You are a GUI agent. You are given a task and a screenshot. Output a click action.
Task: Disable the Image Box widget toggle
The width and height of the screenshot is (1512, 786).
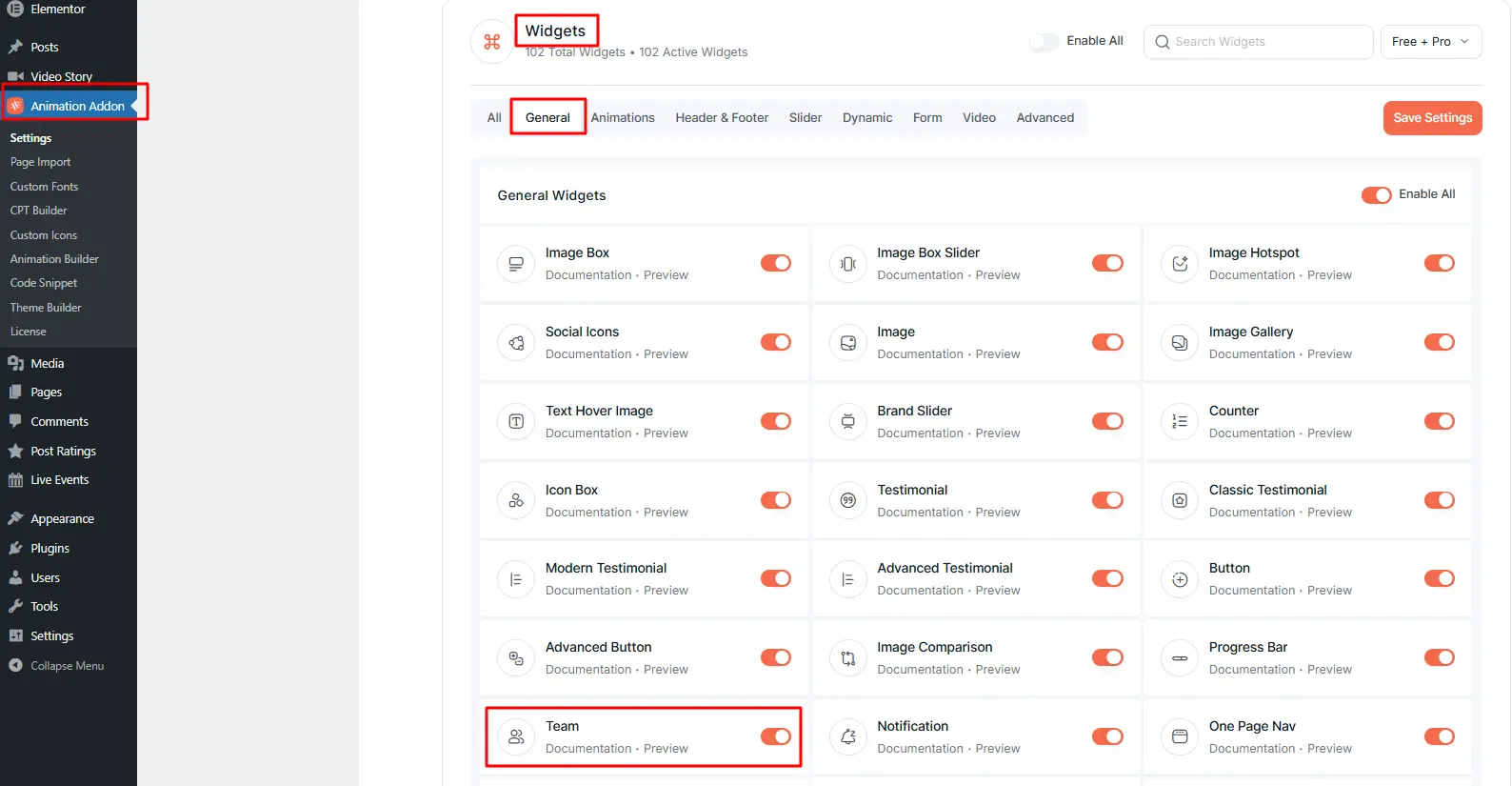click(776, 263)
